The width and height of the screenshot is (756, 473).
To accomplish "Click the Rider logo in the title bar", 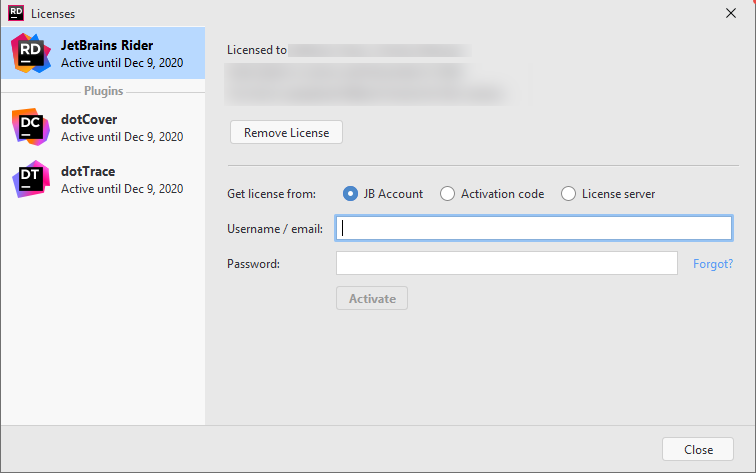I will click(x=15, y=13).
